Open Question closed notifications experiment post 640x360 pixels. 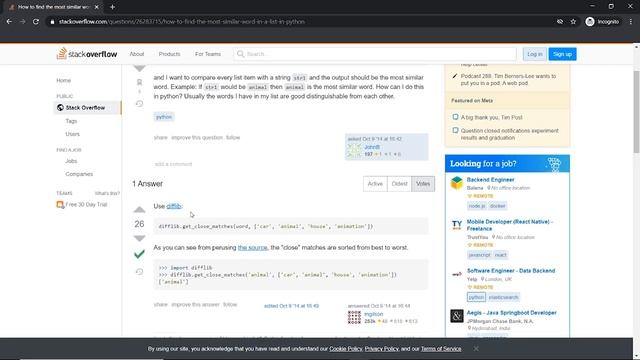point(510,134)
